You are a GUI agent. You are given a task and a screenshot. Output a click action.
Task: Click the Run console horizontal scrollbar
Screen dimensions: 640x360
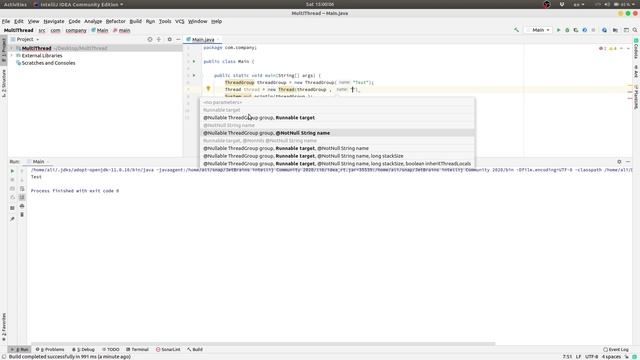pos(263,344)
